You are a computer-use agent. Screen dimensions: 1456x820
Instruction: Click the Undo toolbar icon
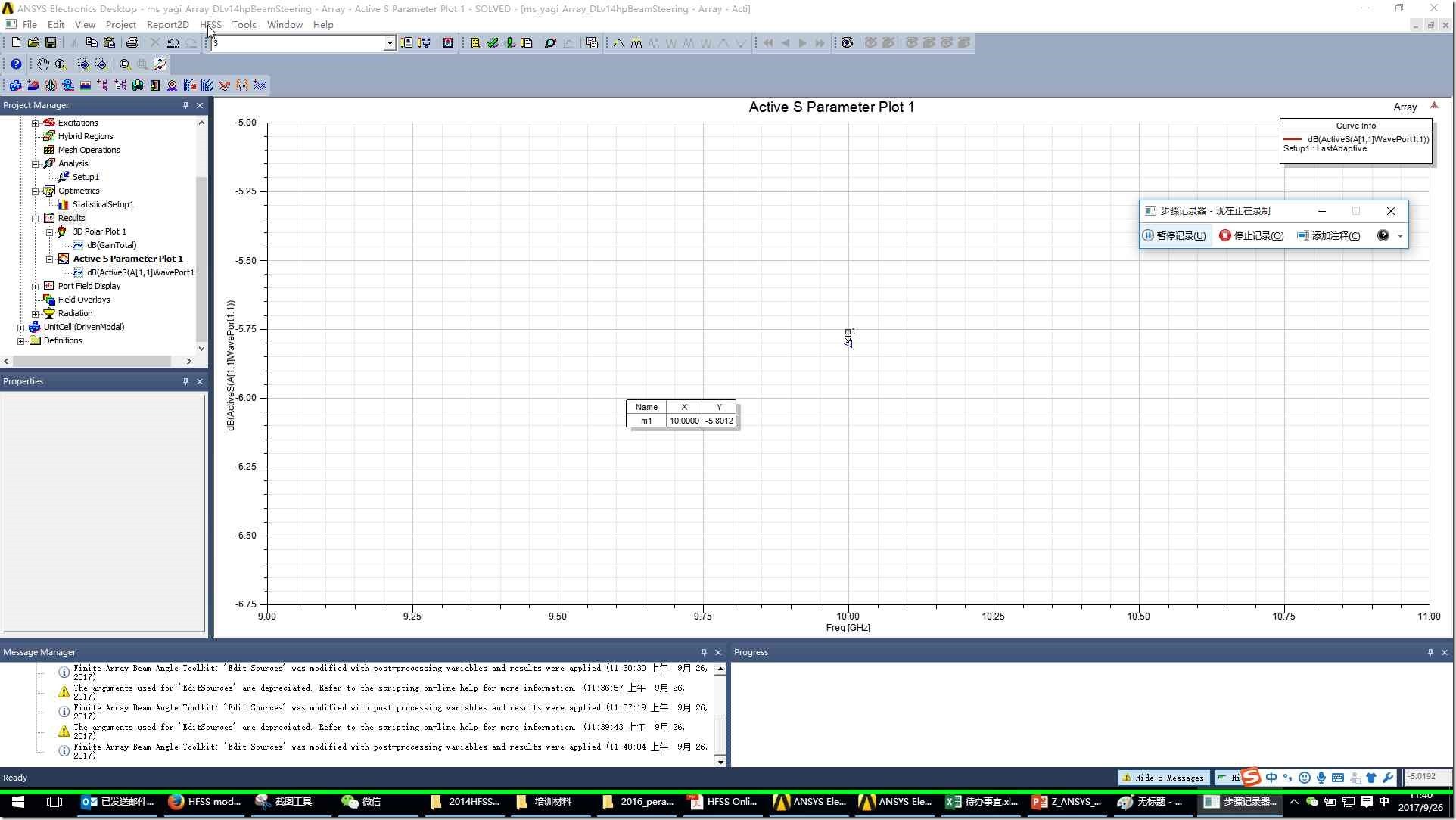pyautogui.click(x=173, y=43)
